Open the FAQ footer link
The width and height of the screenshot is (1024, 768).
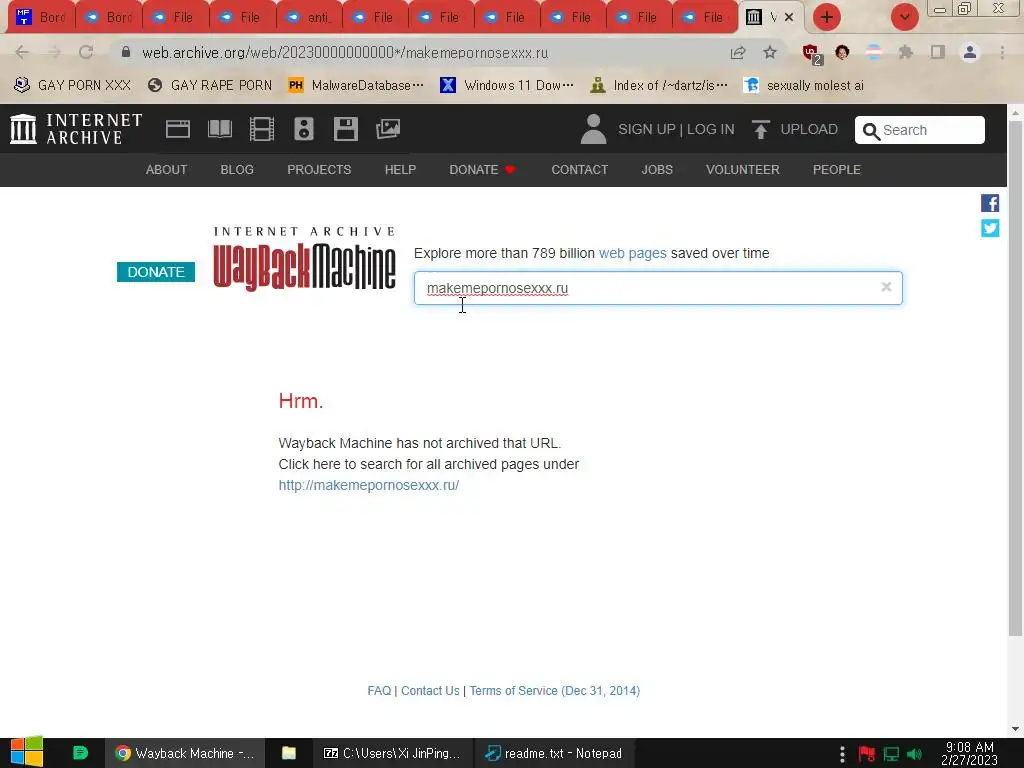pos(379,691)
